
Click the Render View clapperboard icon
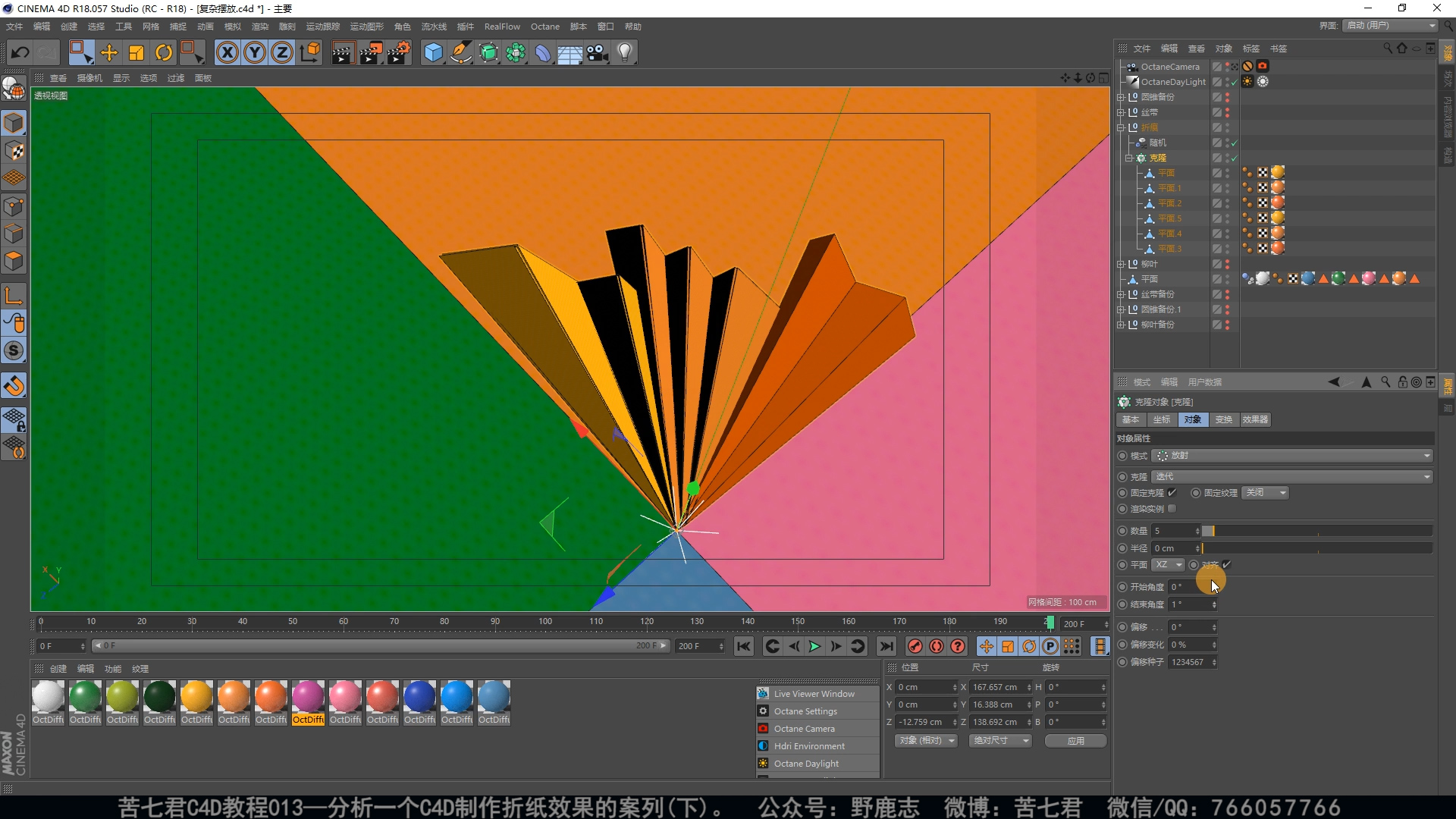[342, 52]
